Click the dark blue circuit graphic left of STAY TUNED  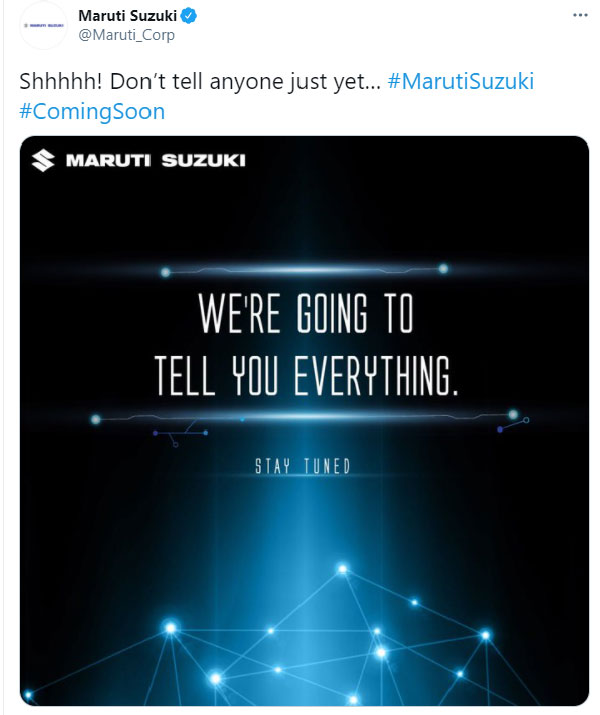[180, 434]
